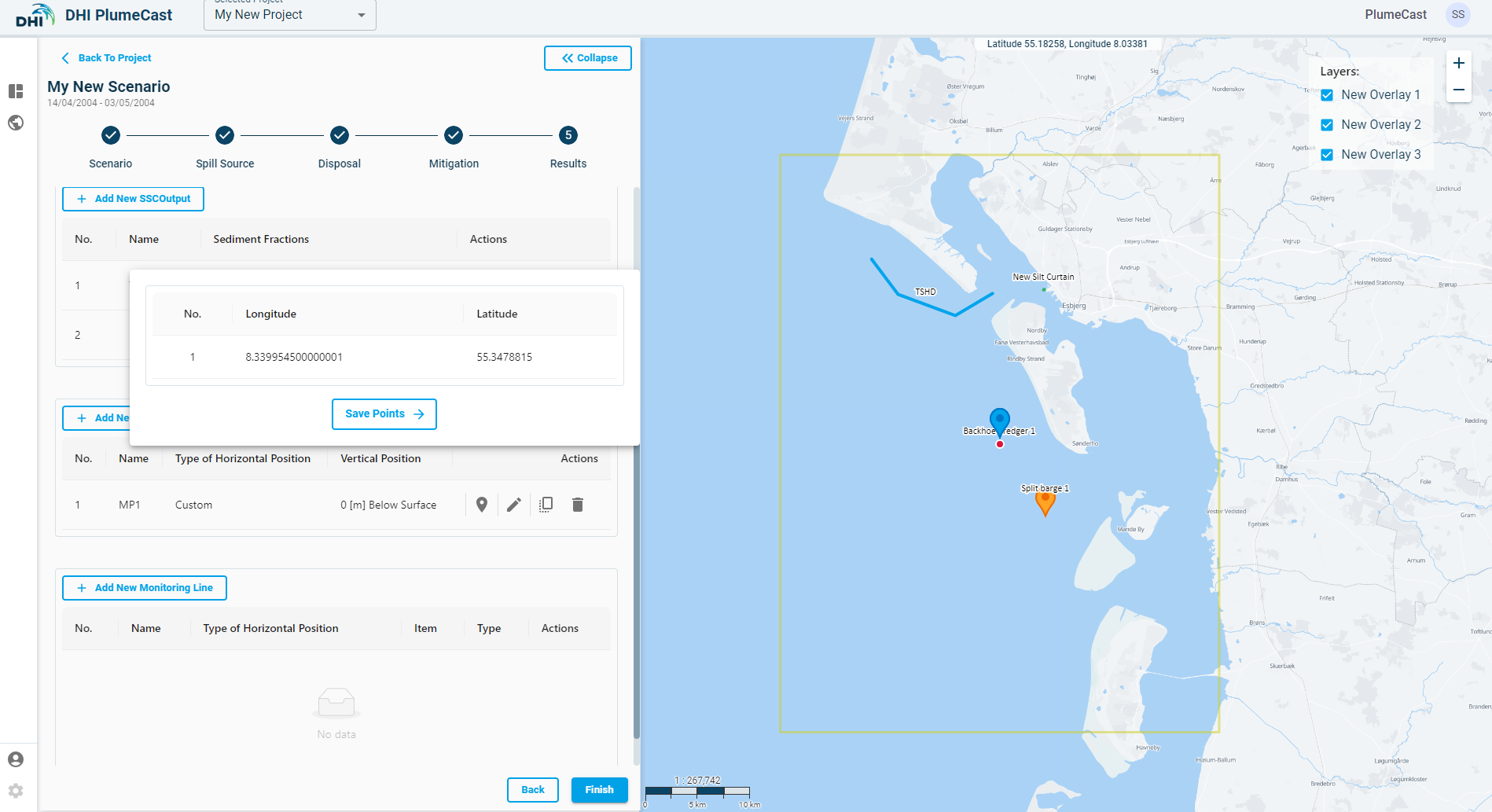Click the pencil edit icon for MP1

point(514,505)
